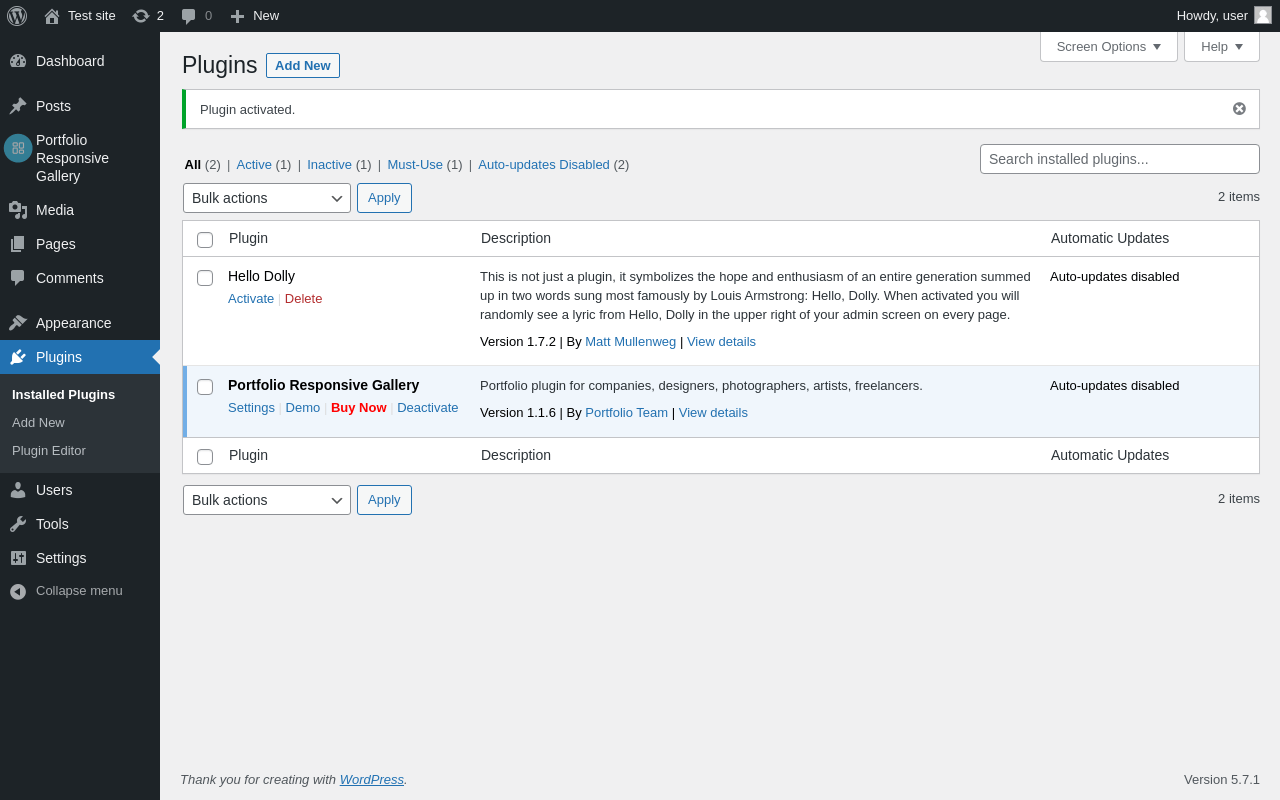Filter plugins by Inactive
Image resolution: width=1280 pixels, height=800 pixels.
click(x=329, y=165)
